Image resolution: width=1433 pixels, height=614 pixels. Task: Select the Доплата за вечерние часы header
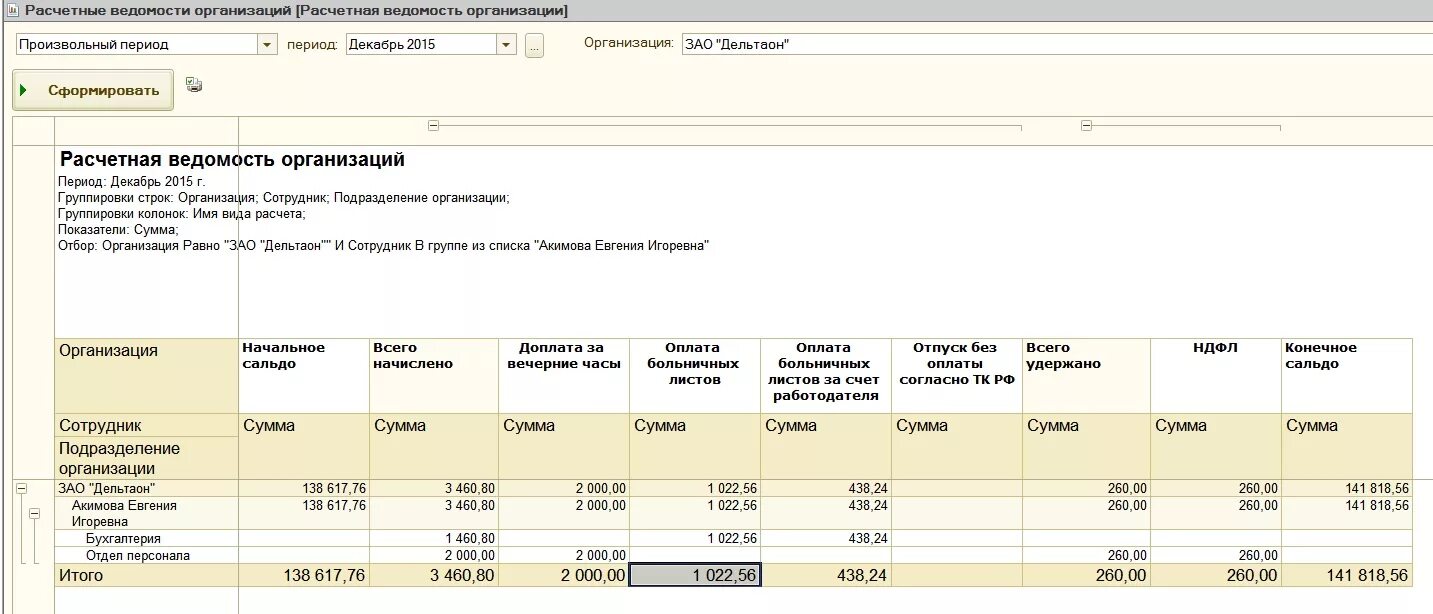564,376
